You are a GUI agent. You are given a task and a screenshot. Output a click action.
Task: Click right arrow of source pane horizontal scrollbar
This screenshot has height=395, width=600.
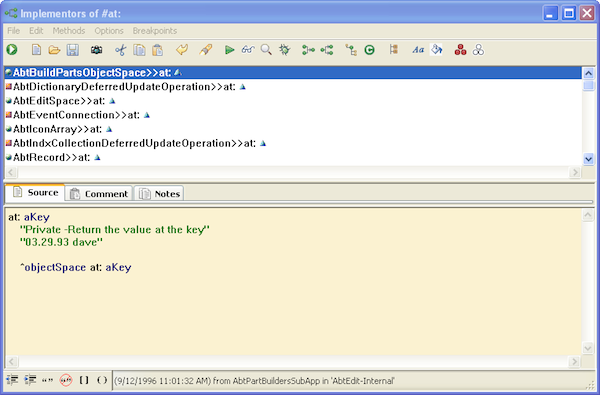575,361
